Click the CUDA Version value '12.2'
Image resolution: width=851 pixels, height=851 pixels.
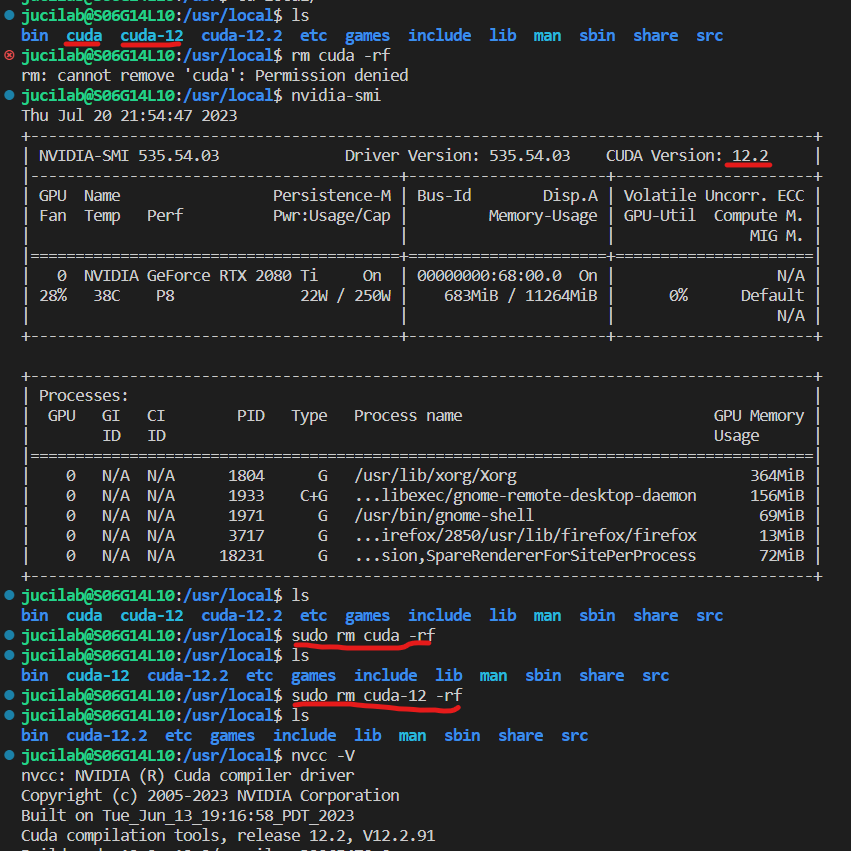click(750, 156)
